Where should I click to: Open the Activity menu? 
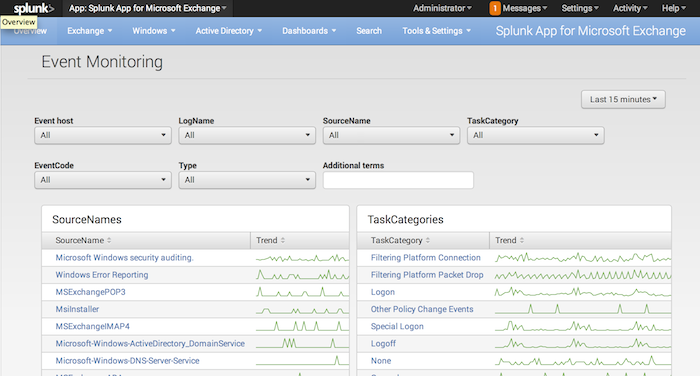click(x=630, y=8)
